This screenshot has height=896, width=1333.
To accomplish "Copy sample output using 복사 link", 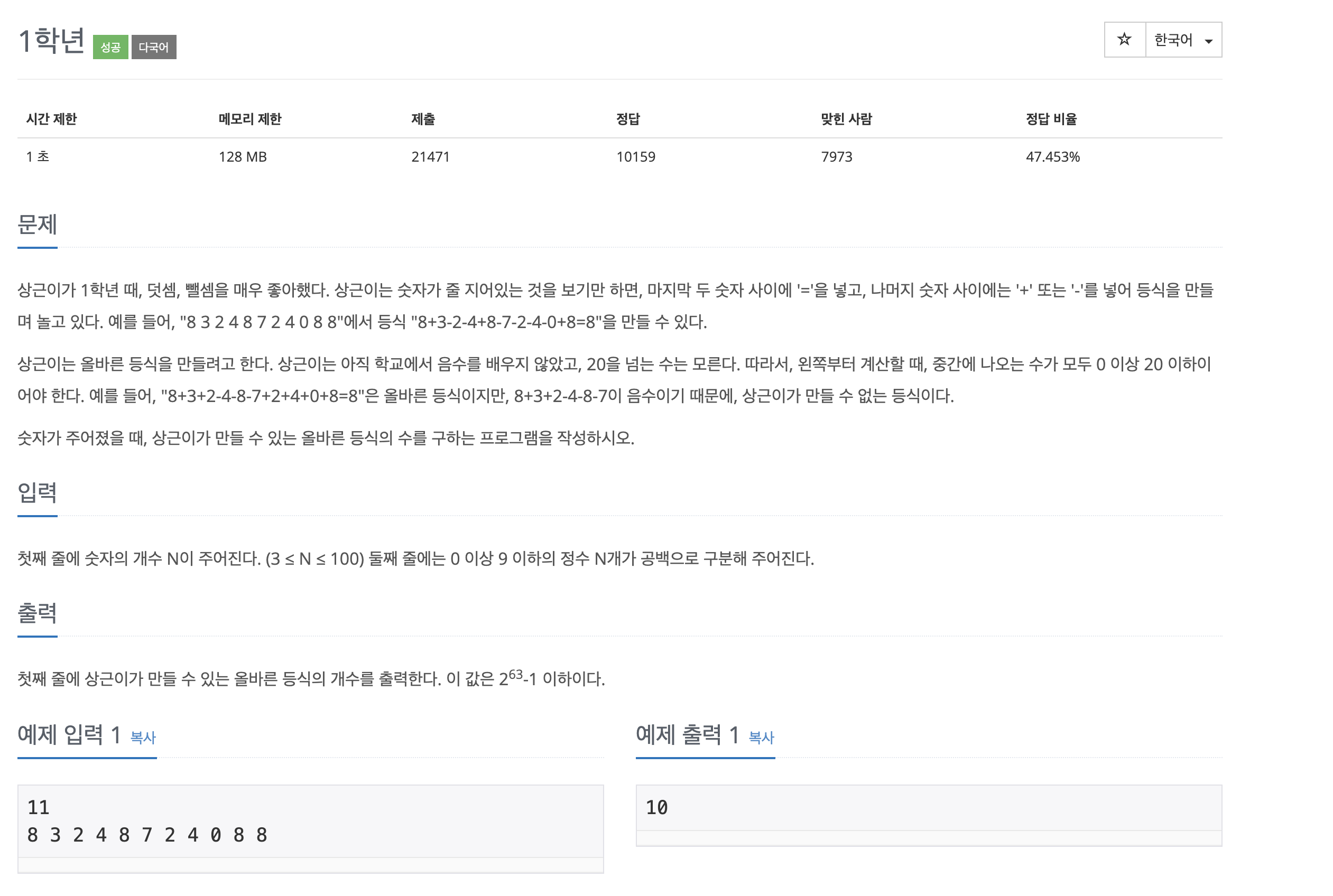I will [761, 738].
